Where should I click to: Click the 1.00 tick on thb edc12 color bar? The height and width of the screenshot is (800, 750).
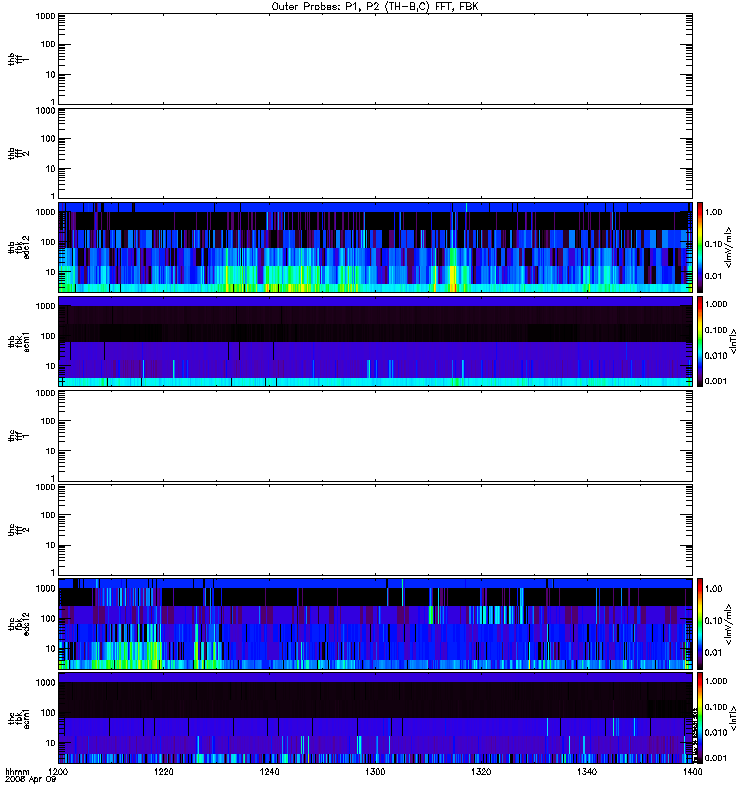coord(713,212)
